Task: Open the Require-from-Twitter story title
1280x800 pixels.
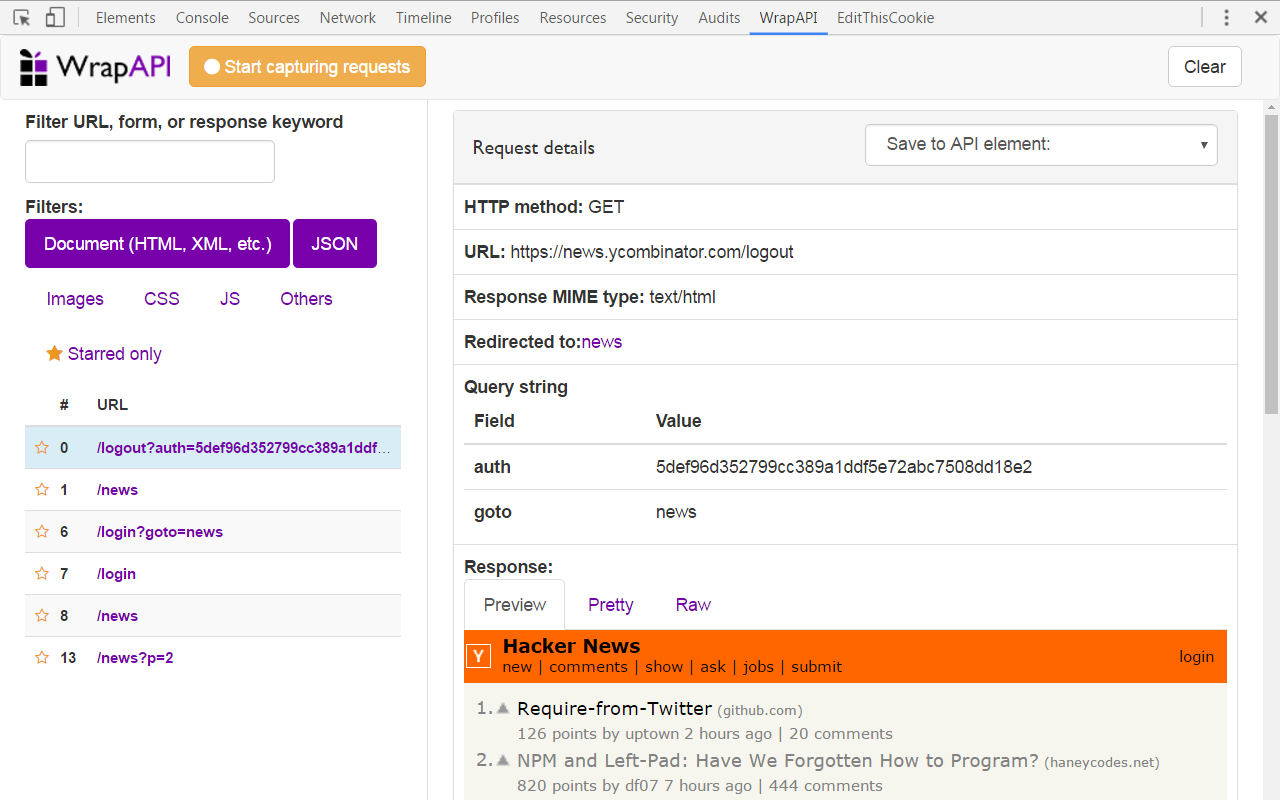Action: point(614,708)
